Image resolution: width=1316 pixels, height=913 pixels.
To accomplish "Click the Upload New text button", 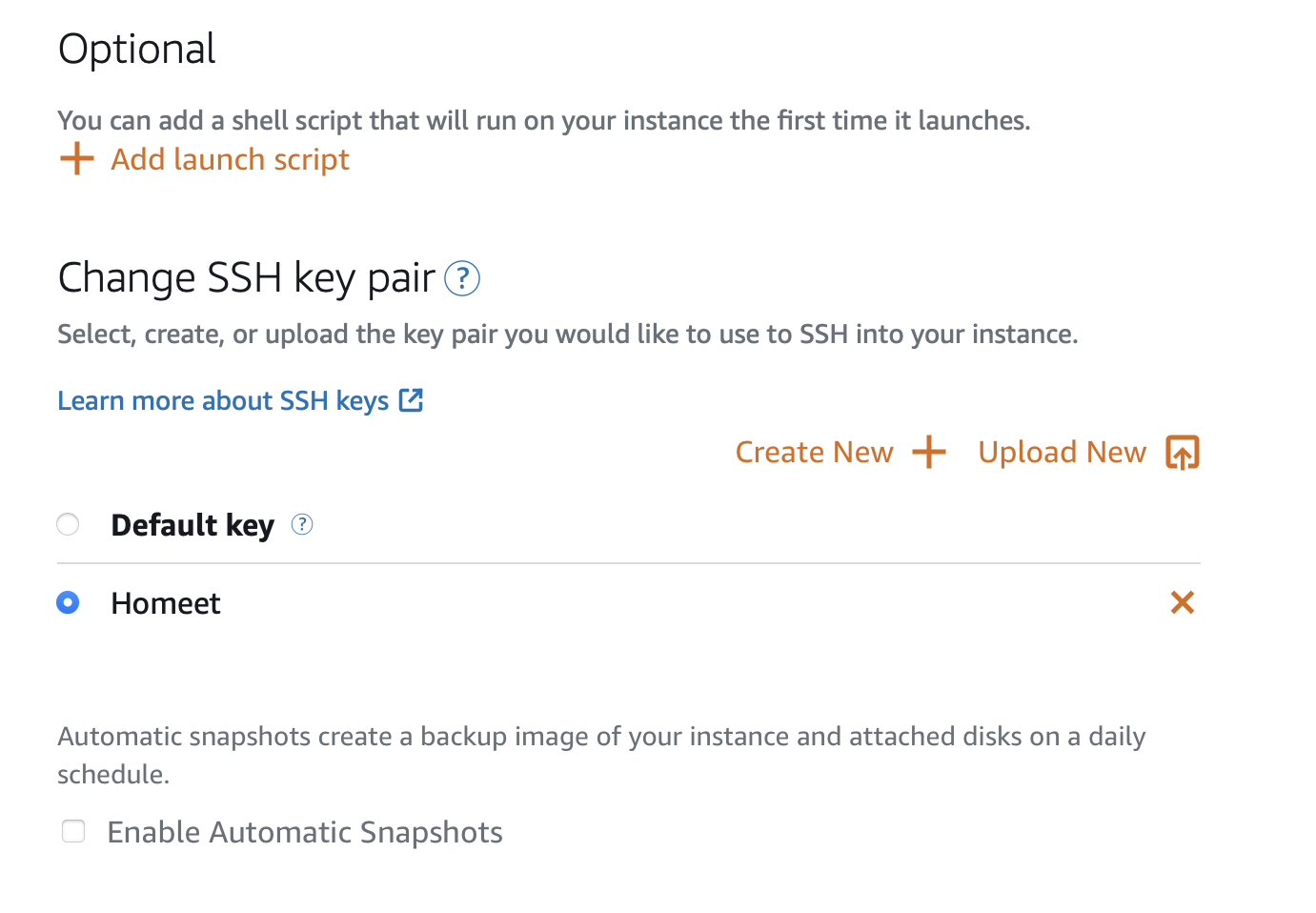I will click(x=1063, y=452).
